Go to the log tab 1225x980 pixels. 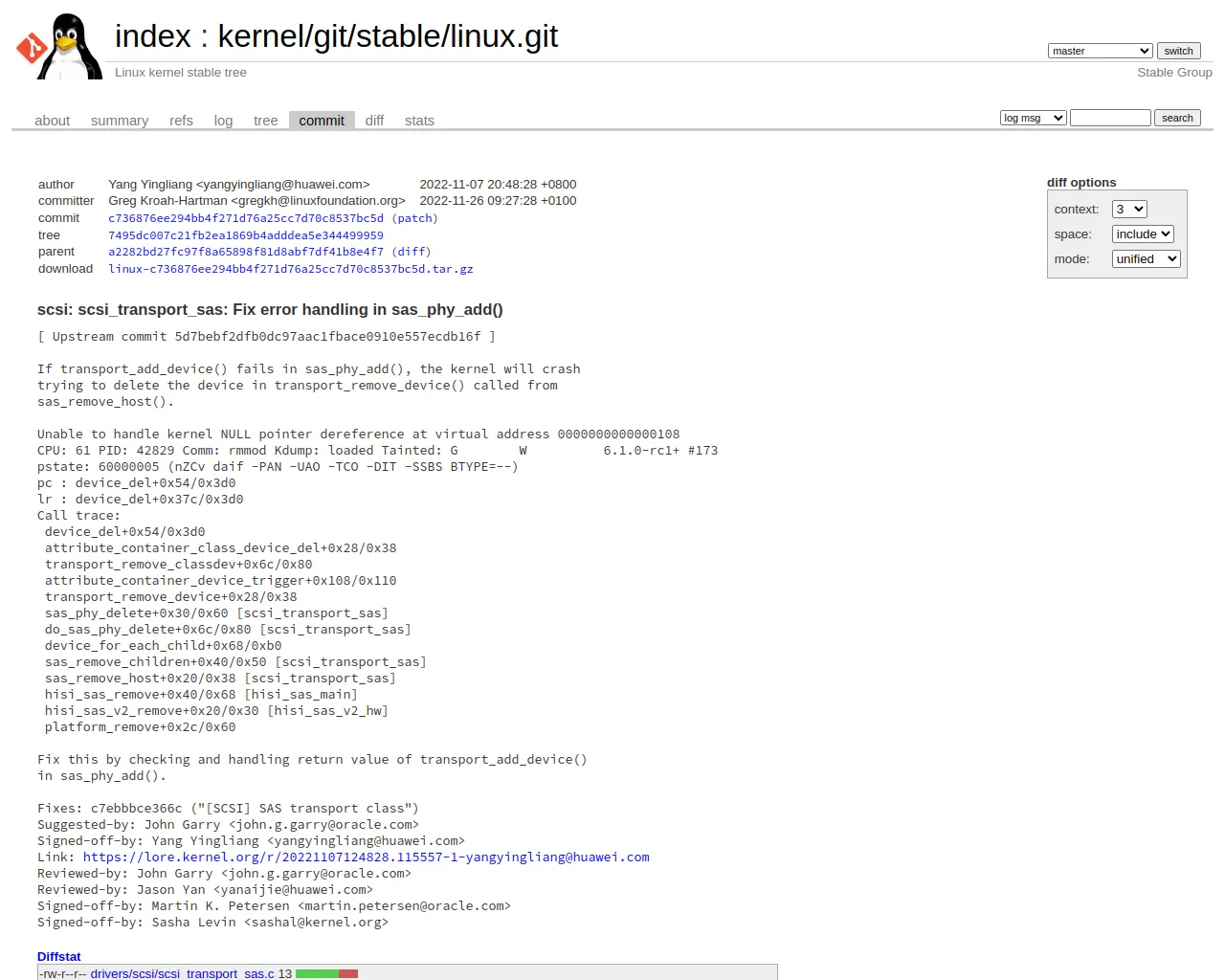click(223, 121)
